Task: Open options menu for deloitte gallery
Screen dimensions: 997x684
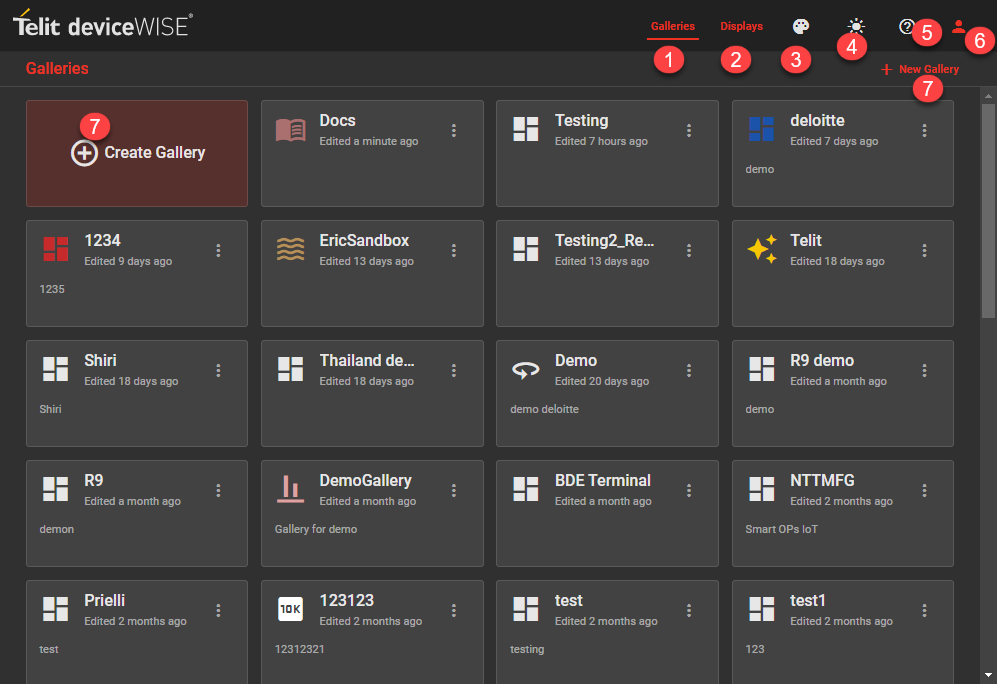Action: tap(924, 130)
